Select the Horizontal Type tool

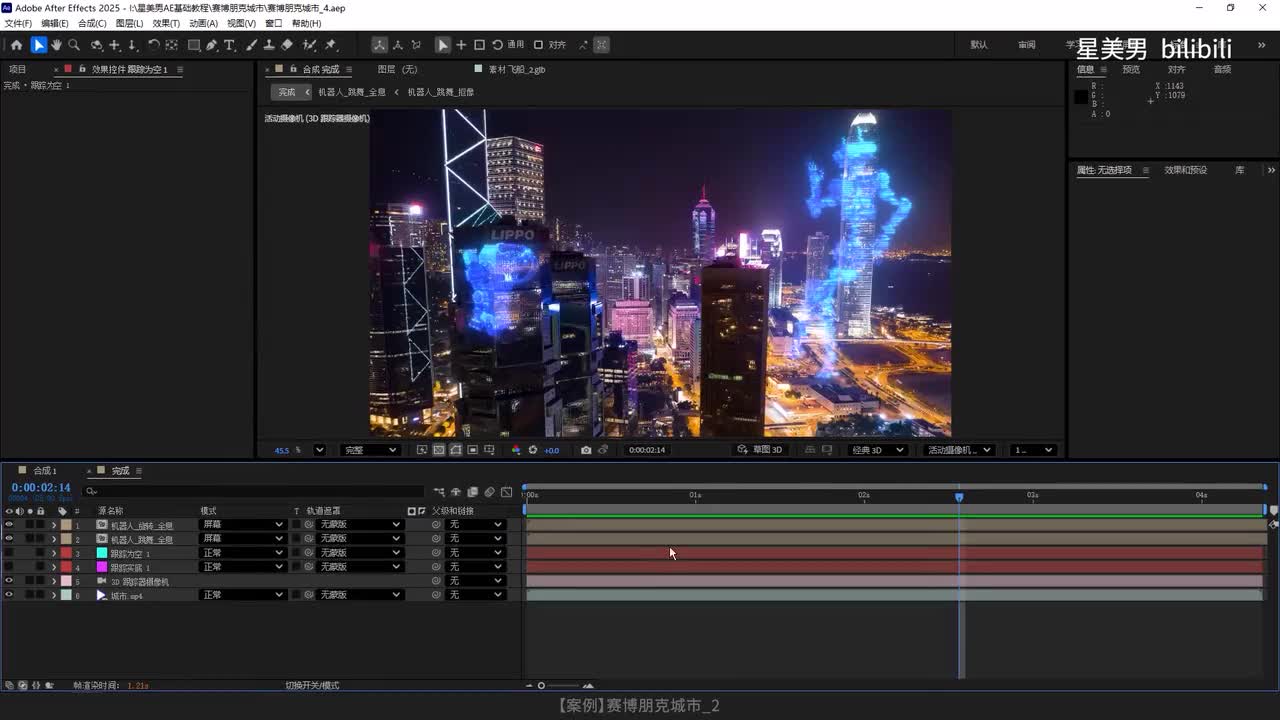229,45
